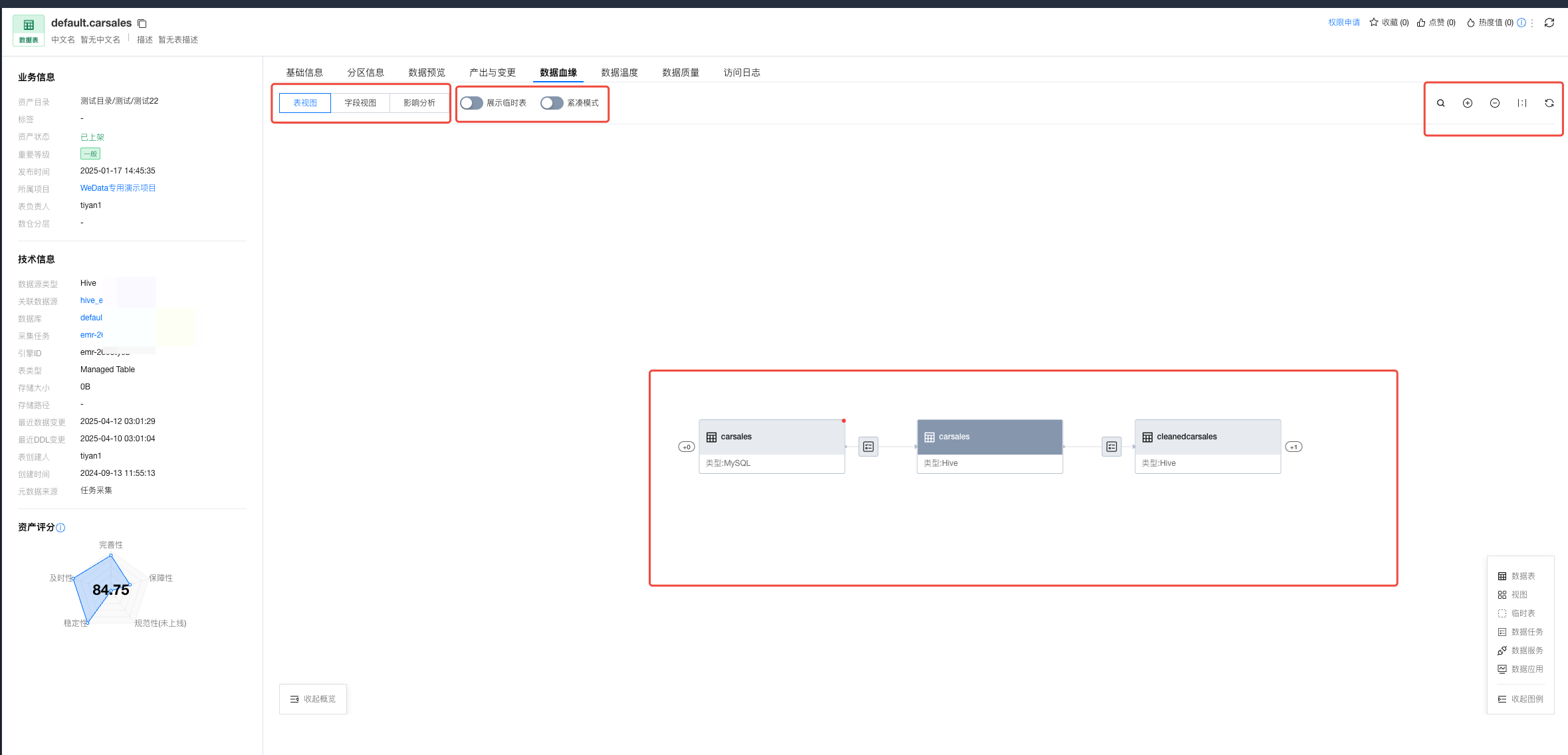The height and width of the screenshot is (755, 1568).
Task: Open the asset score info icon
Action: [60, 528]
